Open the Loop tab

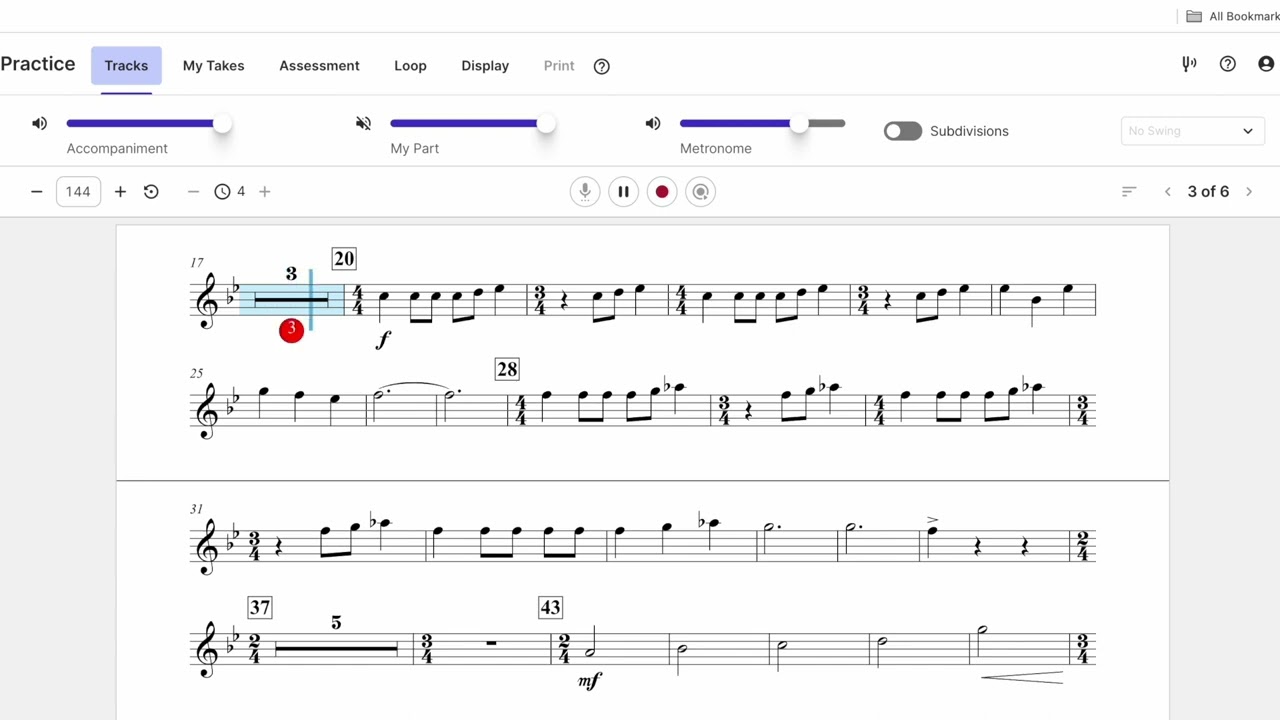(410, 66)
